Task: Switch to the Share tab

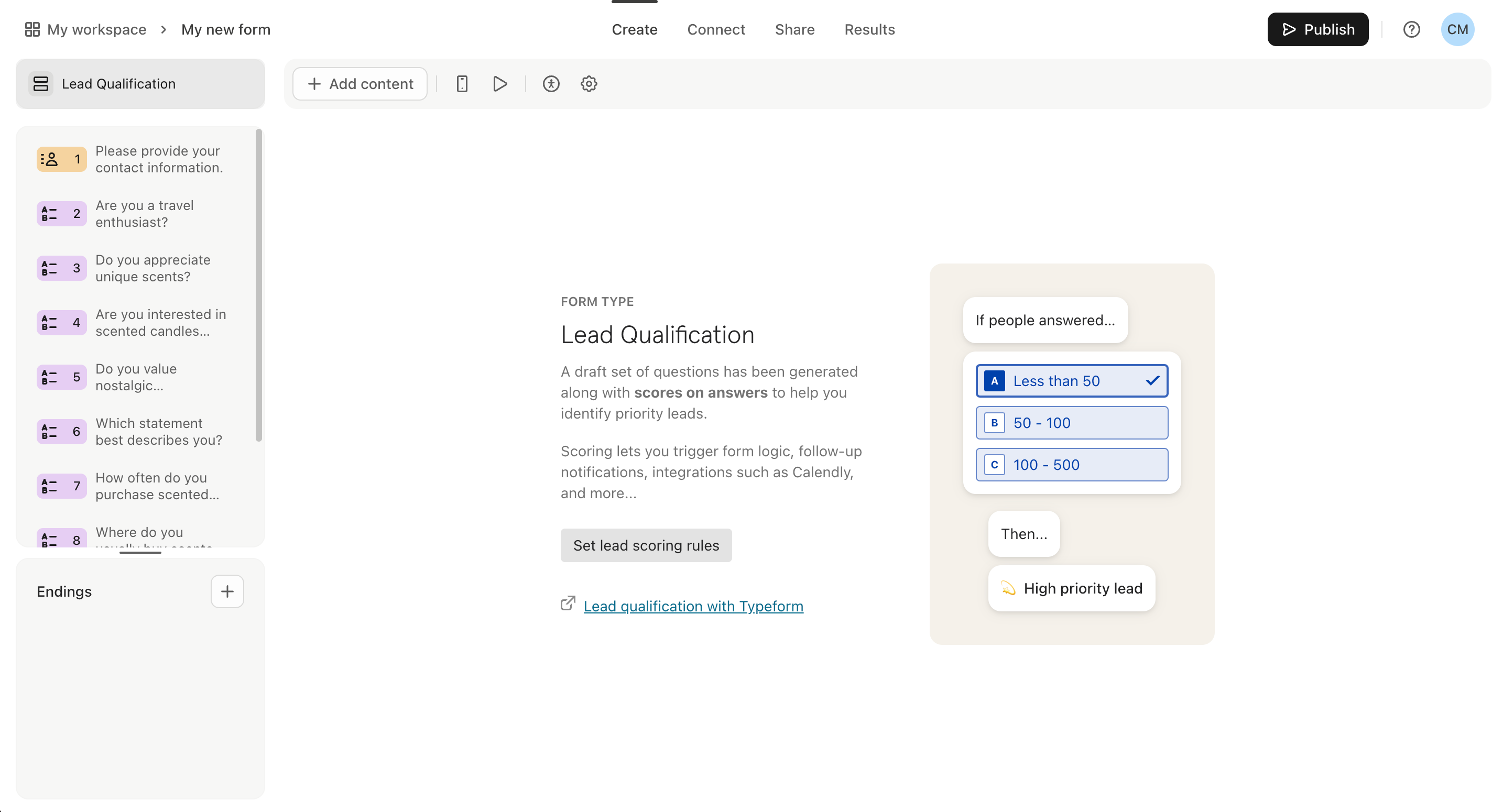Action: [x=794, y=29]
